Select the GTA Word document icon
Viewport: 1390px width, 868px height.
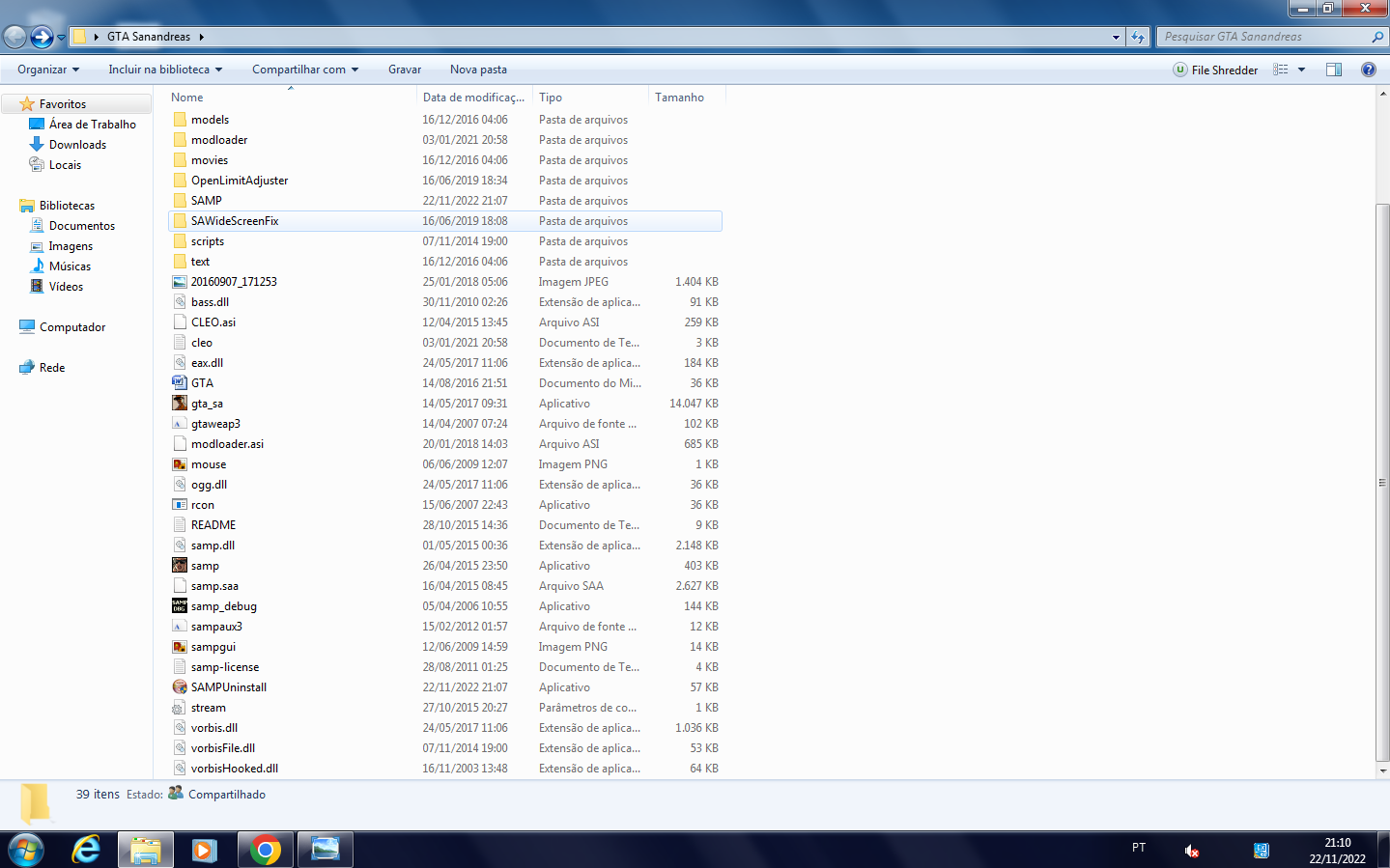coord(180,383)
